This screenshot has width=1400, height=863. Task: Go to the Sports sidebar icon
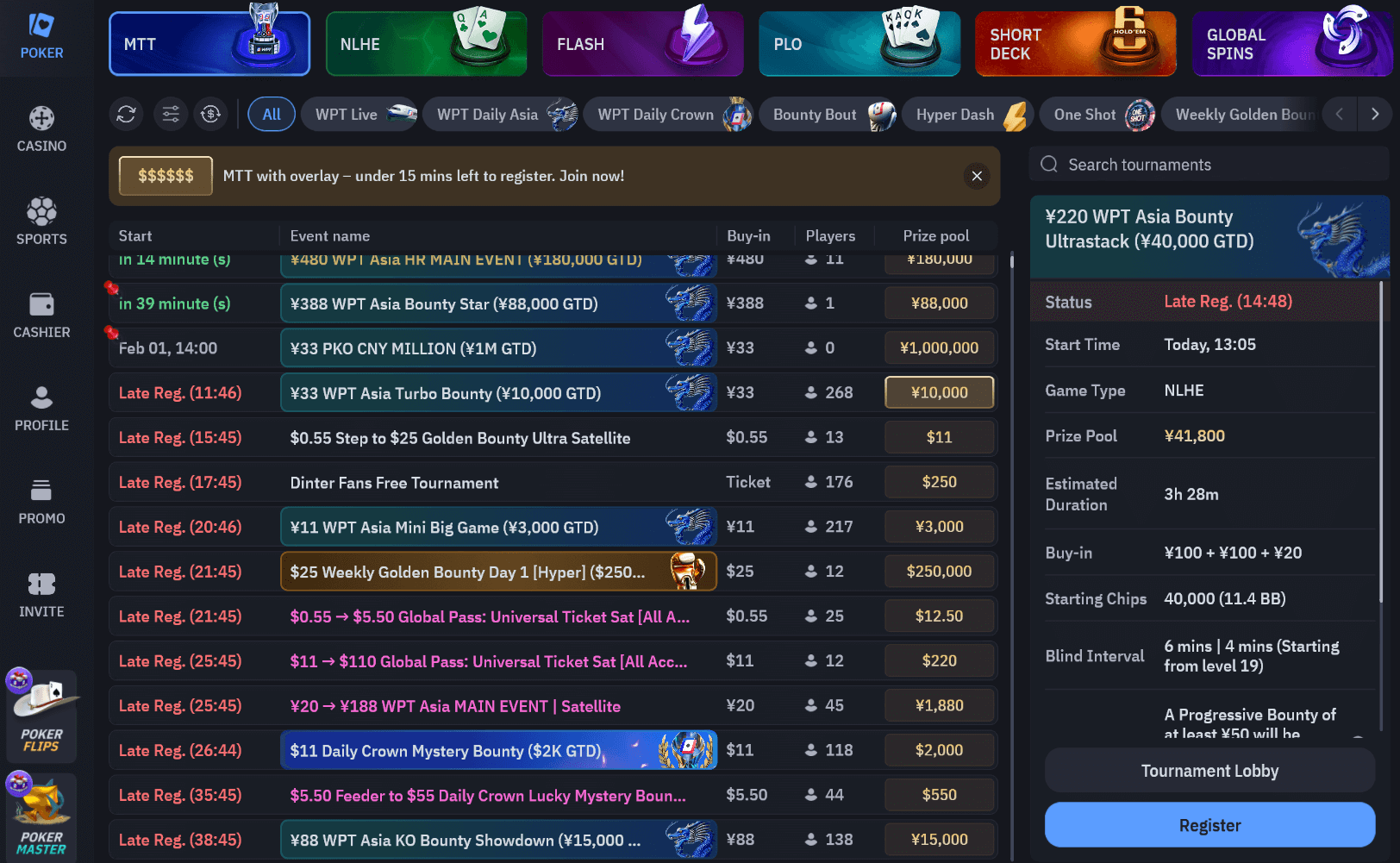[x=41, y=222]
